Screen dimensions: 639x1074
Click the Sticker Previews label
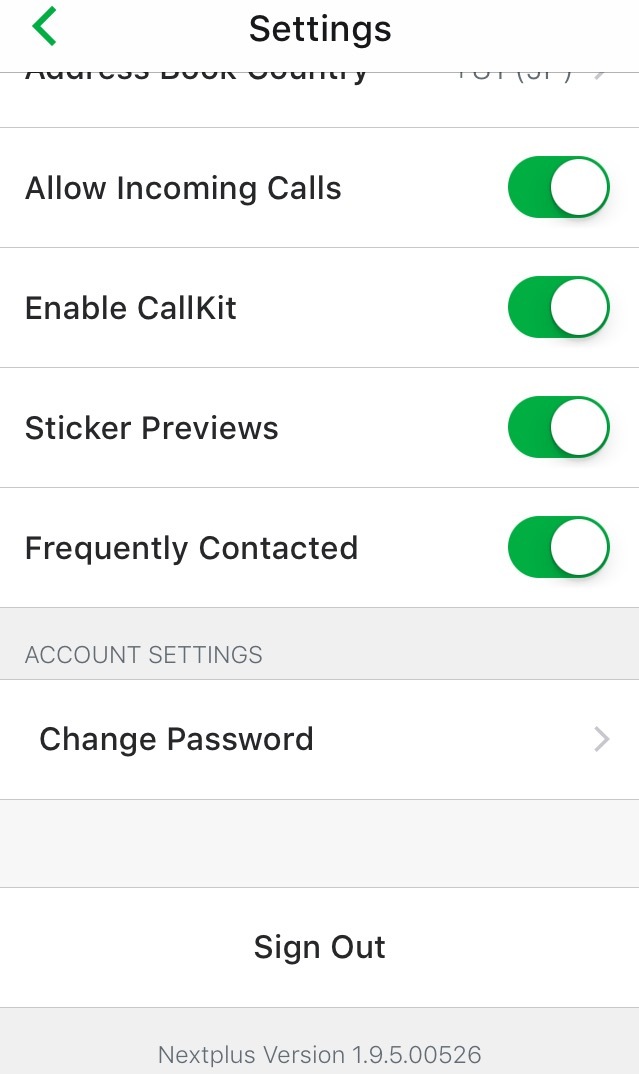point(152,428)
